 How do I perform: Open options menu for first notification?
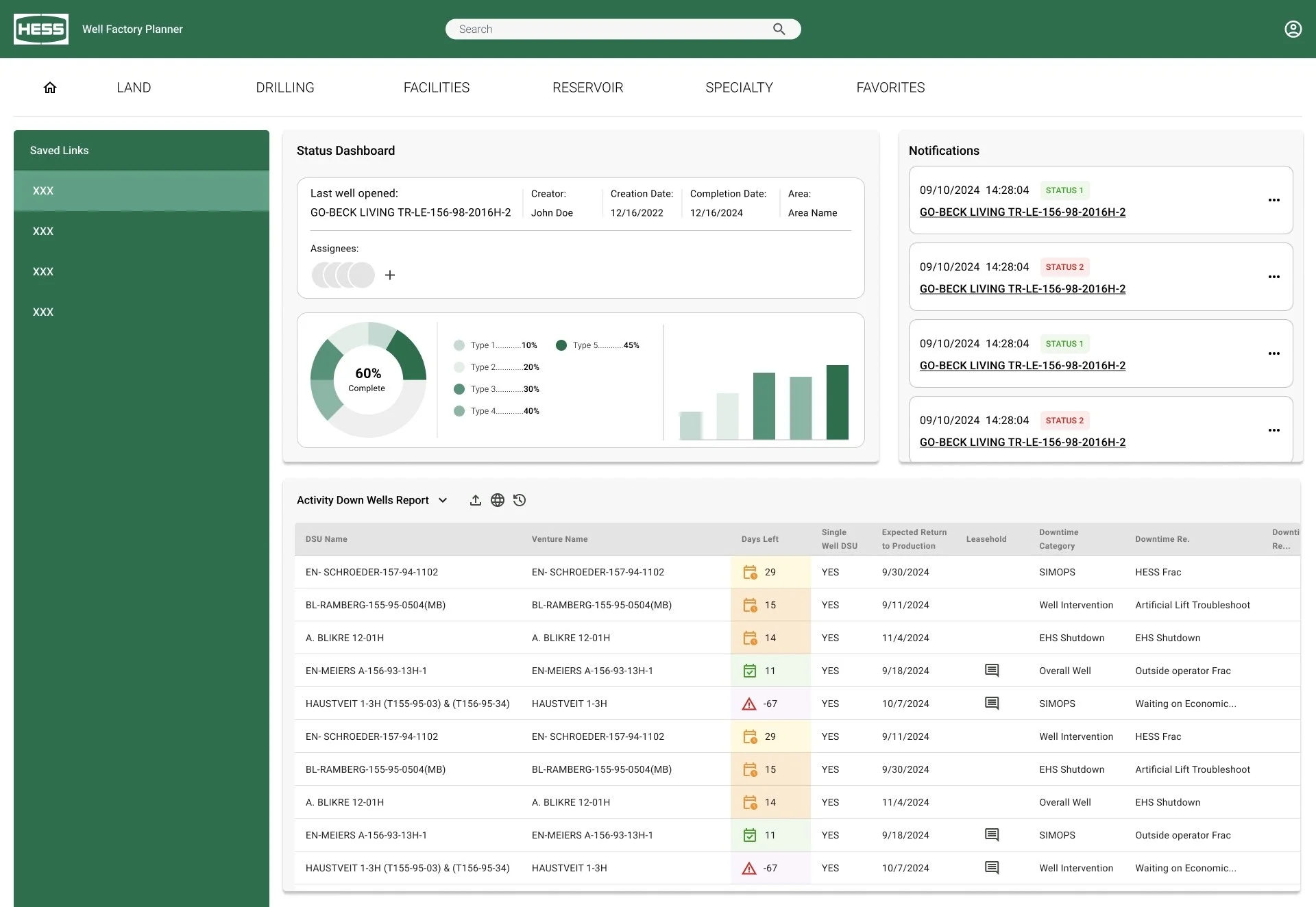click(1274, 200)
